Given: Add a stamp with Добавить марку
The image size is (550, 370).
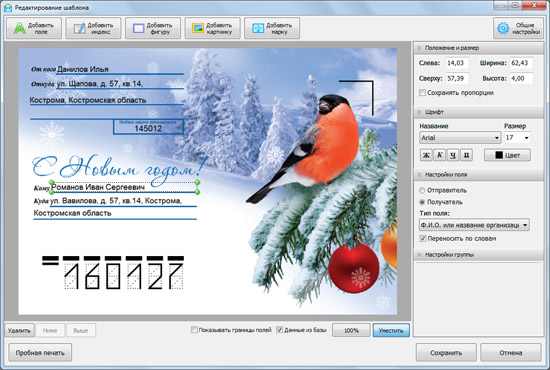Looking at the screenshot, I should click(x=272, y=28).
